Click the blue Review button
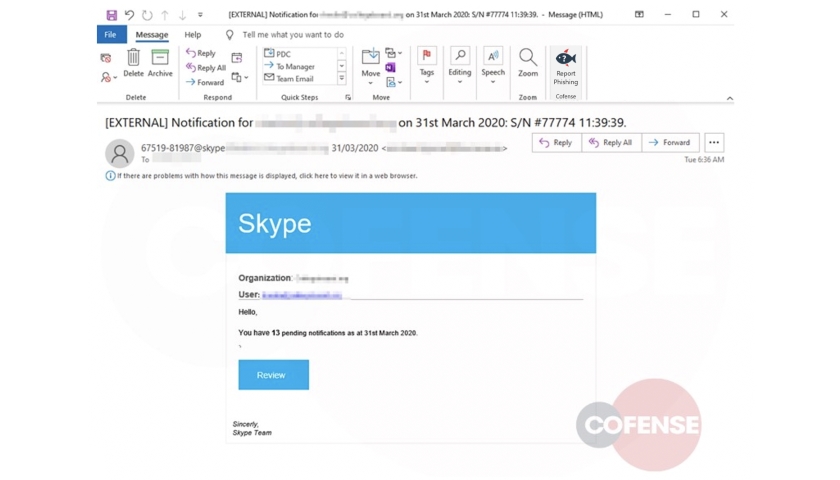 [273, 375]
